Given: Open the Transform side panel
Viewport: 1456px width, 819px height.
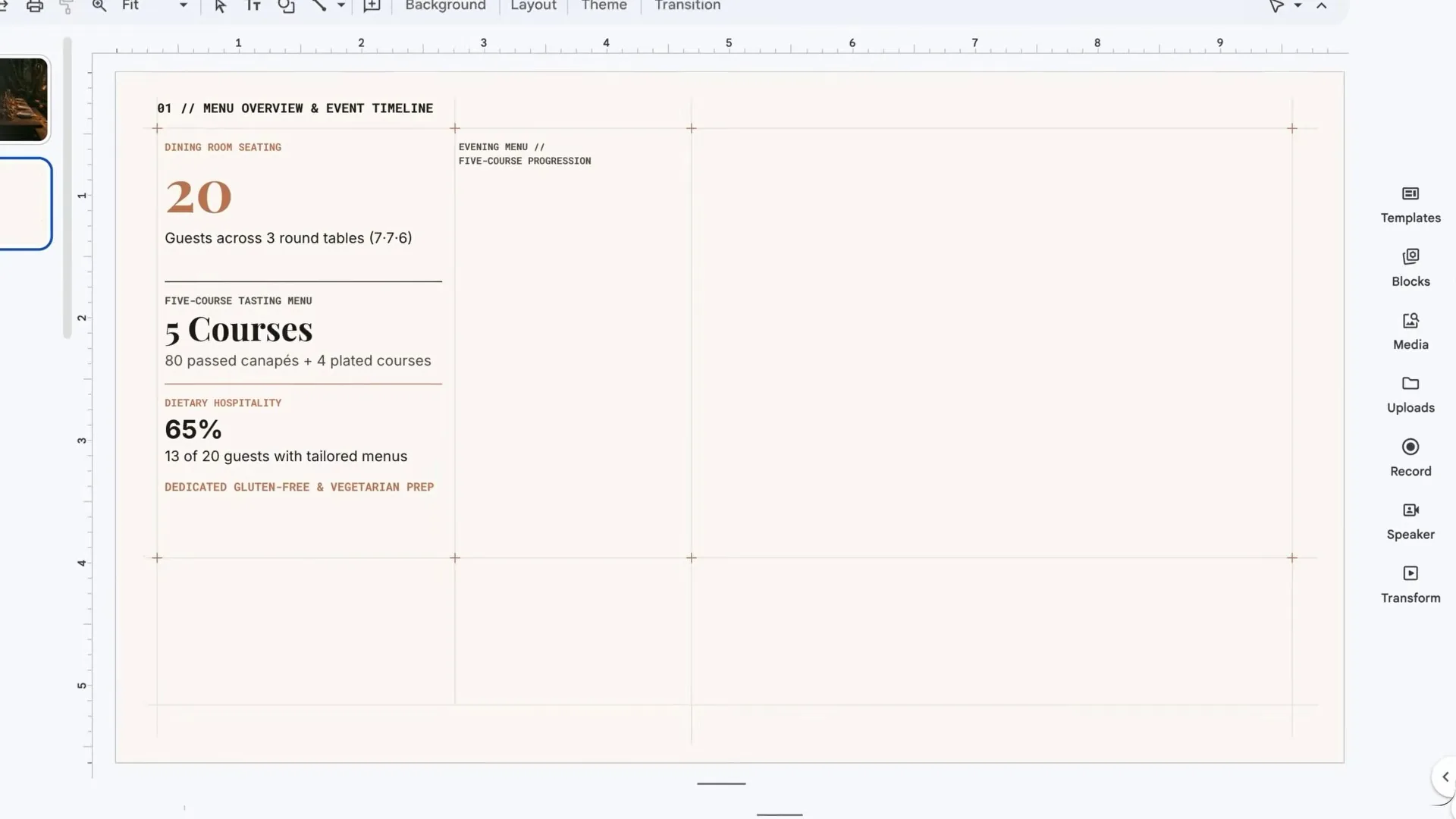Looking at the screenshot, I should click(1410, 585).
